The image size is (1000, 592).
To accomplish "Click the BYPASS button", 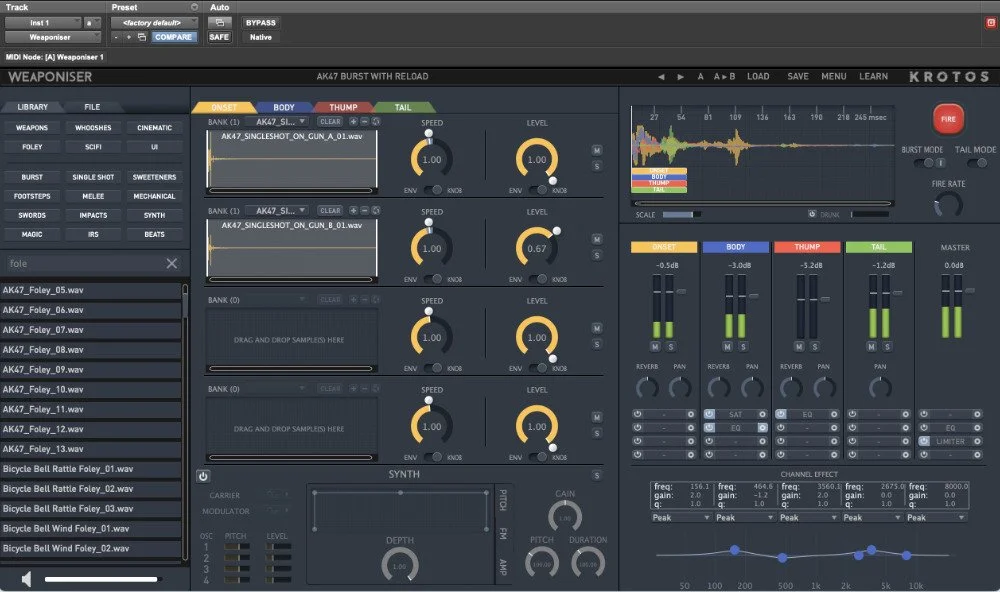I will (x=261, y=22).
